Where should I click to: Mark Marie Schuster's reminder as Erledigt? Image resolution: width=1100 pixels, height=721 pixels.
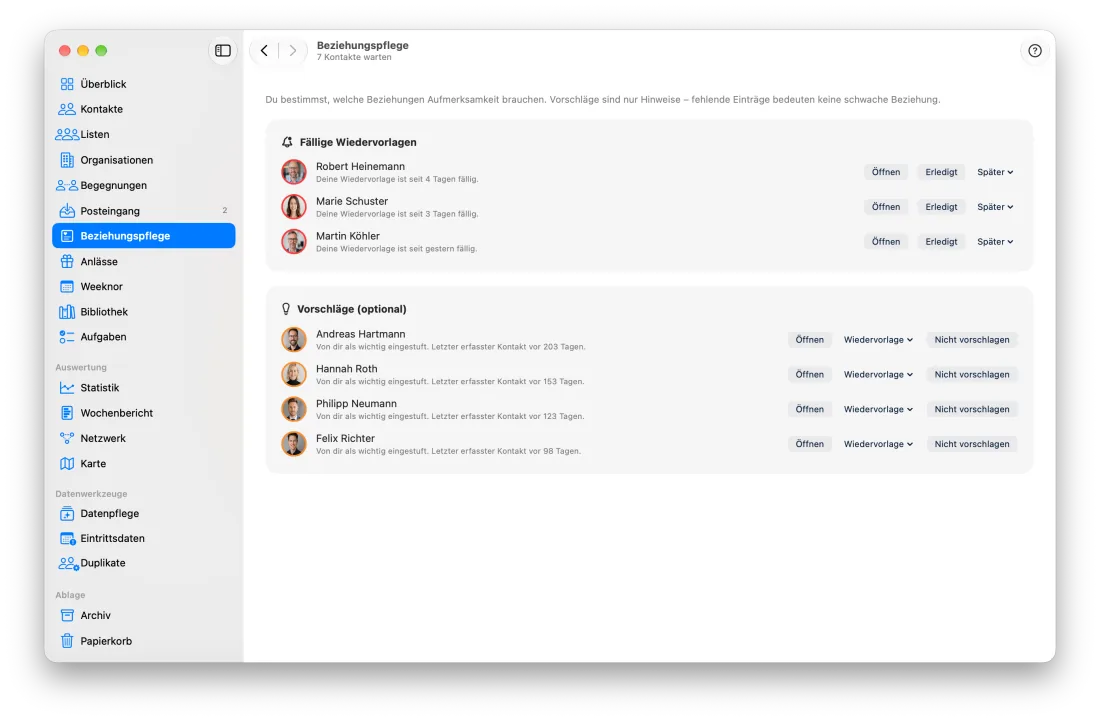coord(941,207)
